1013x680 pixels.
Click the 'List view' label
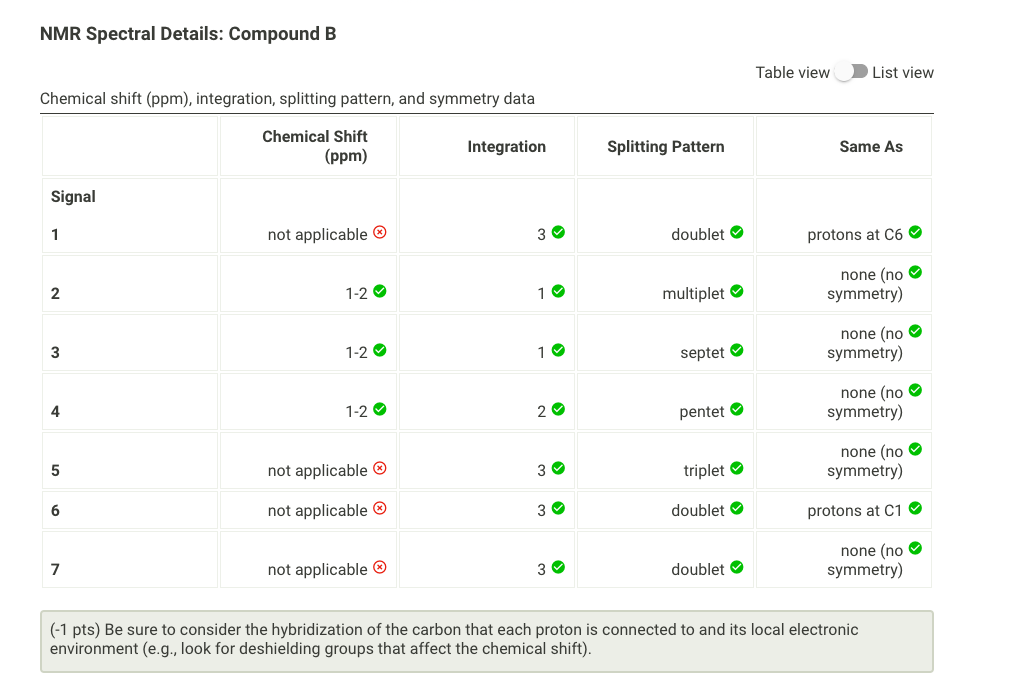tap(903, 71)
